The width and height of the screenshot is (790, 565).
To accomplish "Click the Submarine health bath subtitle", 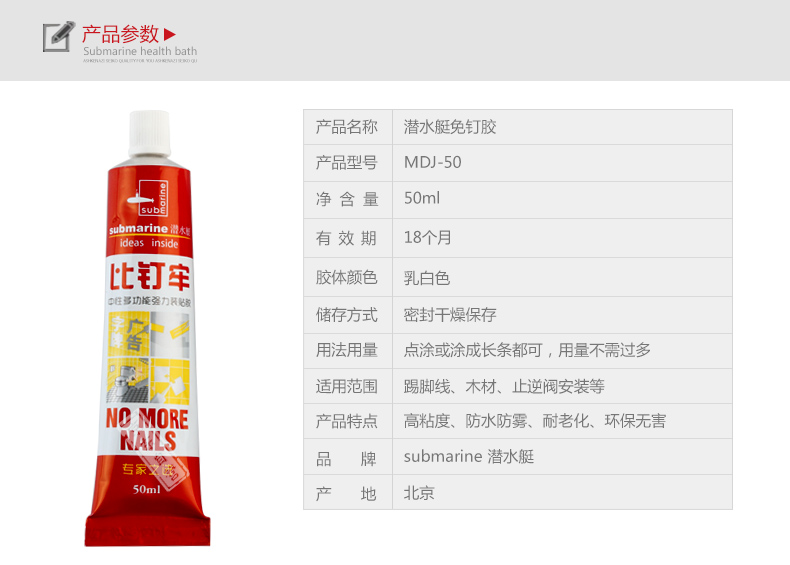I will click(140, 51).
